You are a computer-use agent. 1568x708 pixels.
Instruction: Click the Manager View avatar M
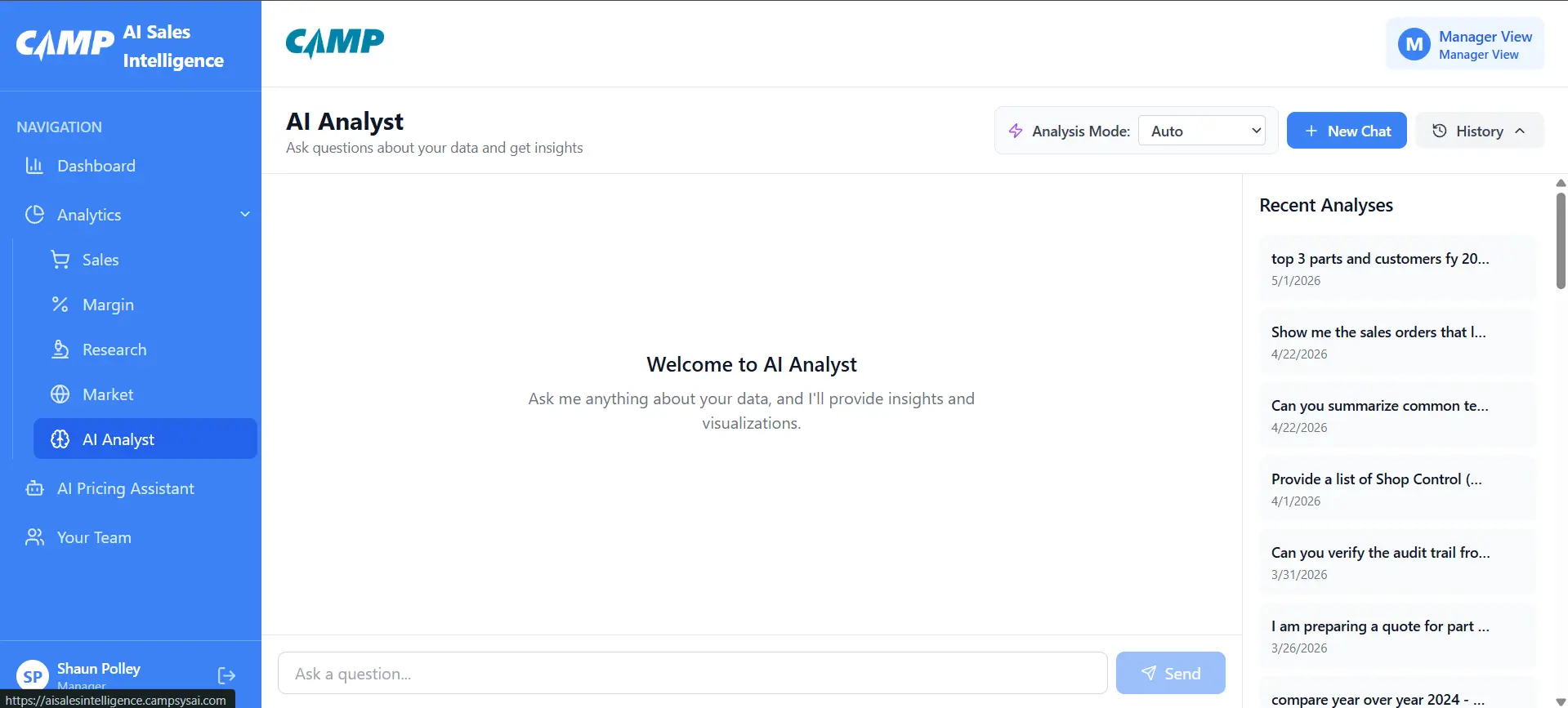click(x=1414, y=45)
